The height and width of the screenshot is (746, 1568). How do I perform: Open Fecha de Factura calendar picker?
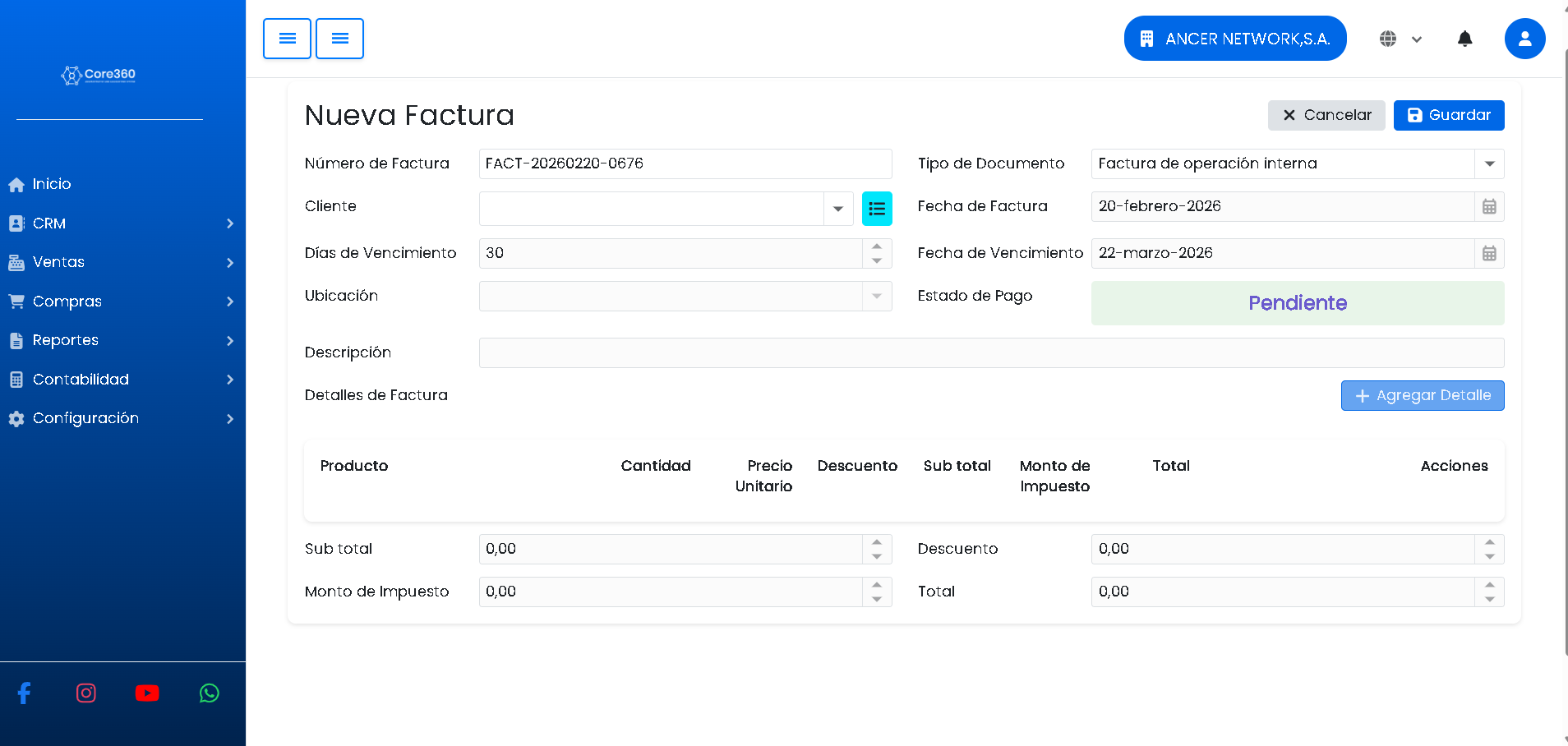pos(1489,207)
